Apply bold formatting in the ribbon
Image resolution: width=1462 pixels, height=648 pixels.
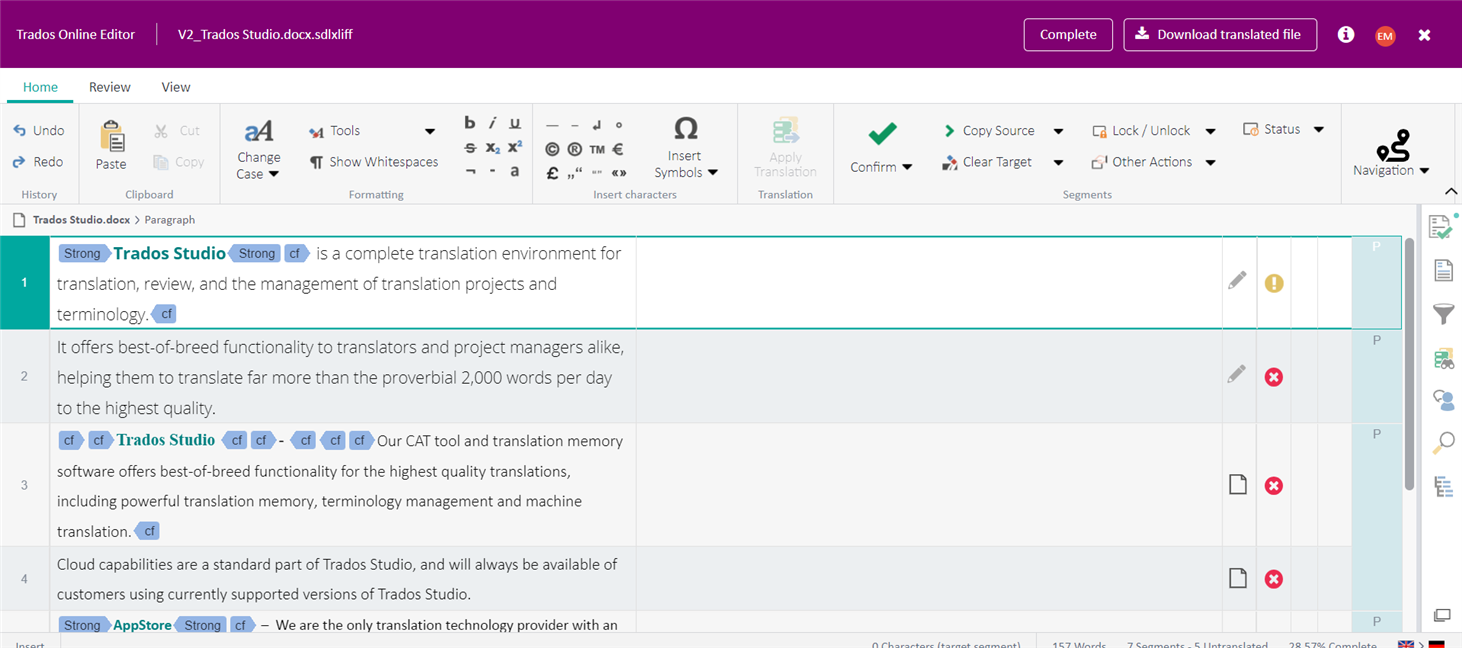point(470,123)
